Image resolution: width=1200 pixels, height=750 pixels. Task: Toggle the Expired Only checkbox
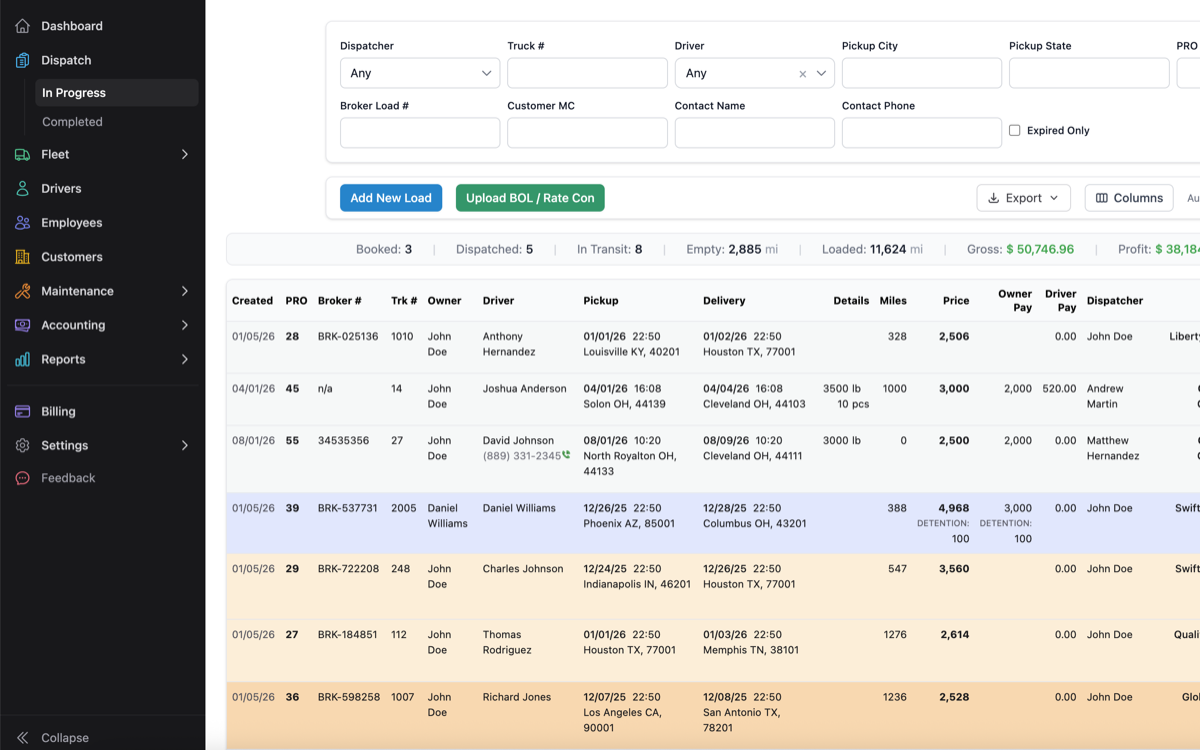[x=1014, y=130]
